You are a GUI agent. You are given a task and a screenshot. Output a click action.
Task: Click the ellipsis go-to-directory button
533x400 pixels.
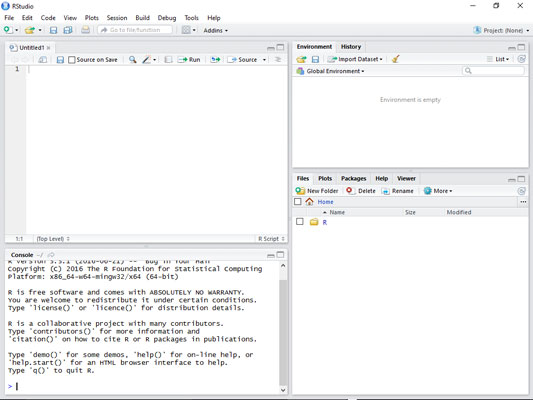coord(523,202)
